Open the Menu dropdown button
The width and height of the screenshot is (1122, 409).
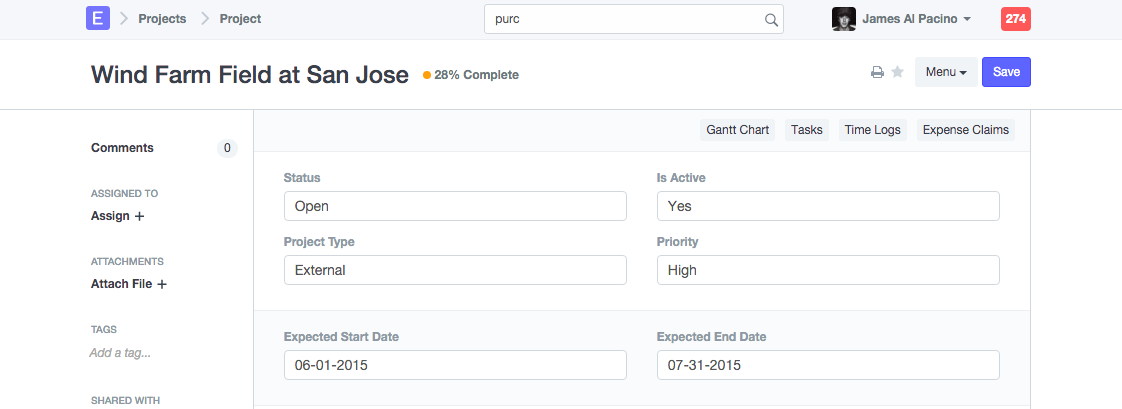point(945,72)
